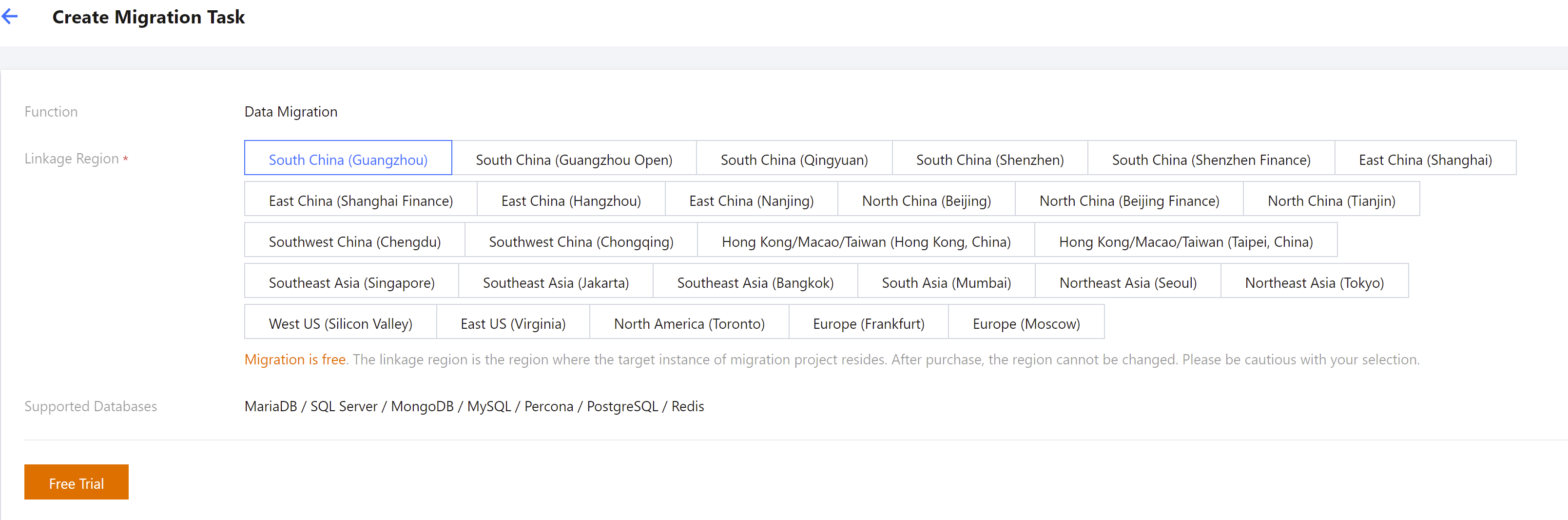Pick South China (Shenzhen) region

pos(990,159)
